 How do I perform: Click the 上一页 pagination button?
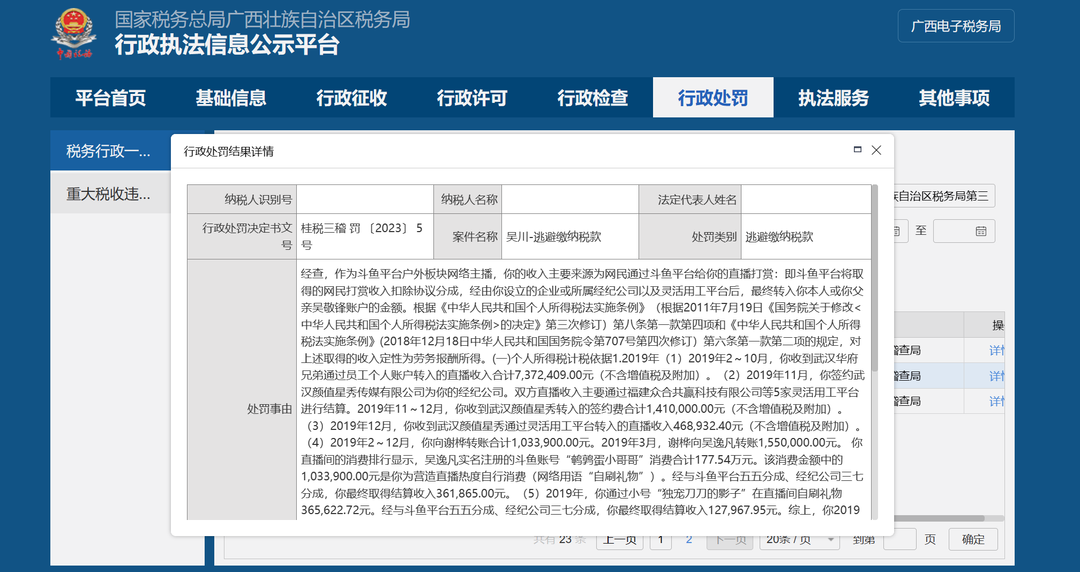coord(619,539)
